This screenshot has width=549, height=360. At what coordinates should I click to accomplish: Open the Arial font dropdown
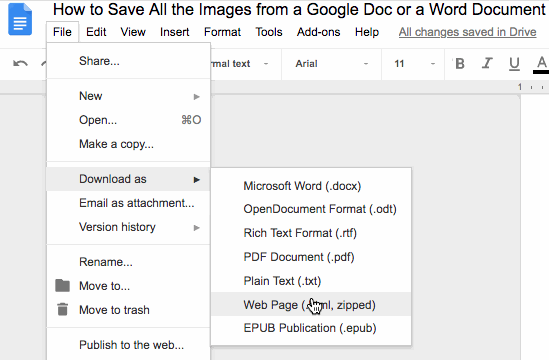click(x=331, y=64)
